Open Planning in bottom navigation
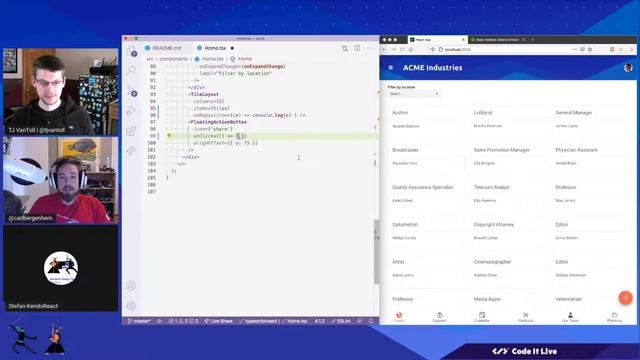 (x=614, y=317)
